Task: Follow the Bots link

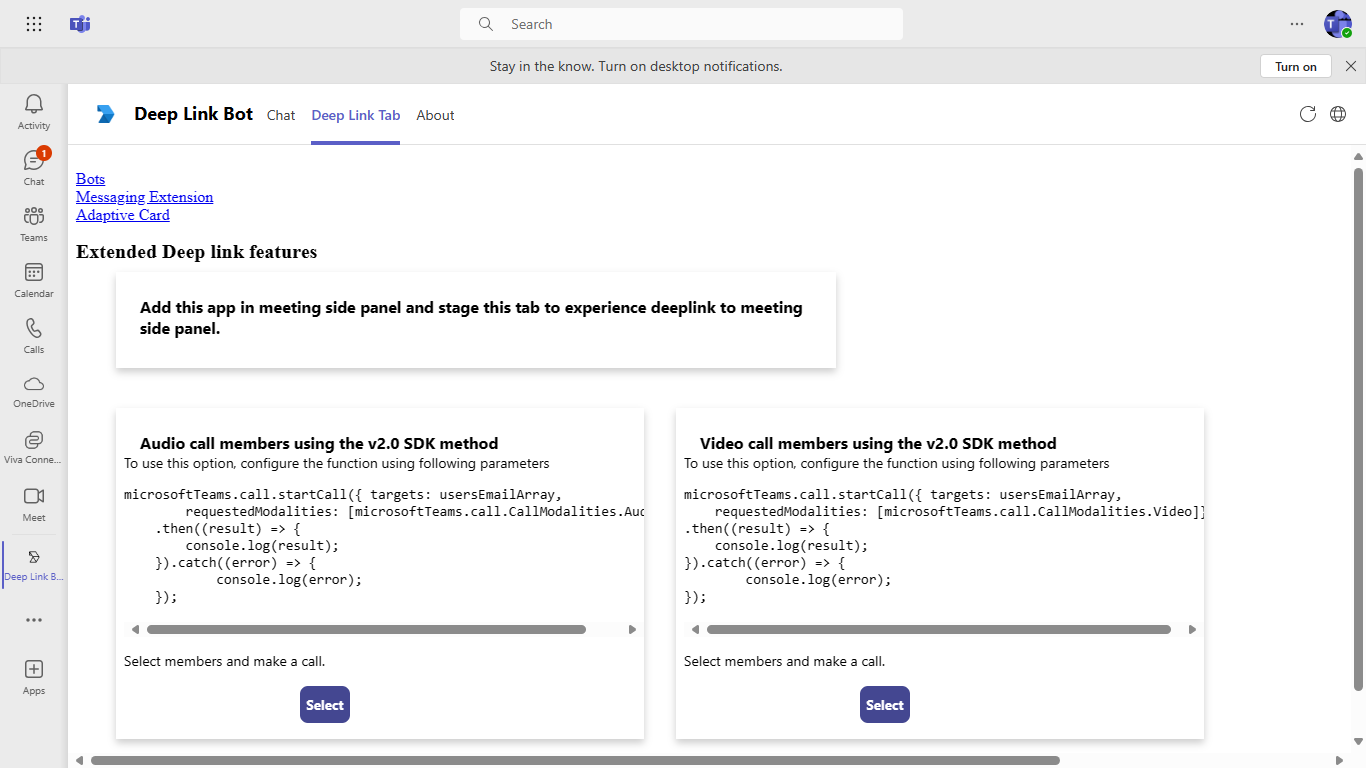Action: [x=90, y=179]
